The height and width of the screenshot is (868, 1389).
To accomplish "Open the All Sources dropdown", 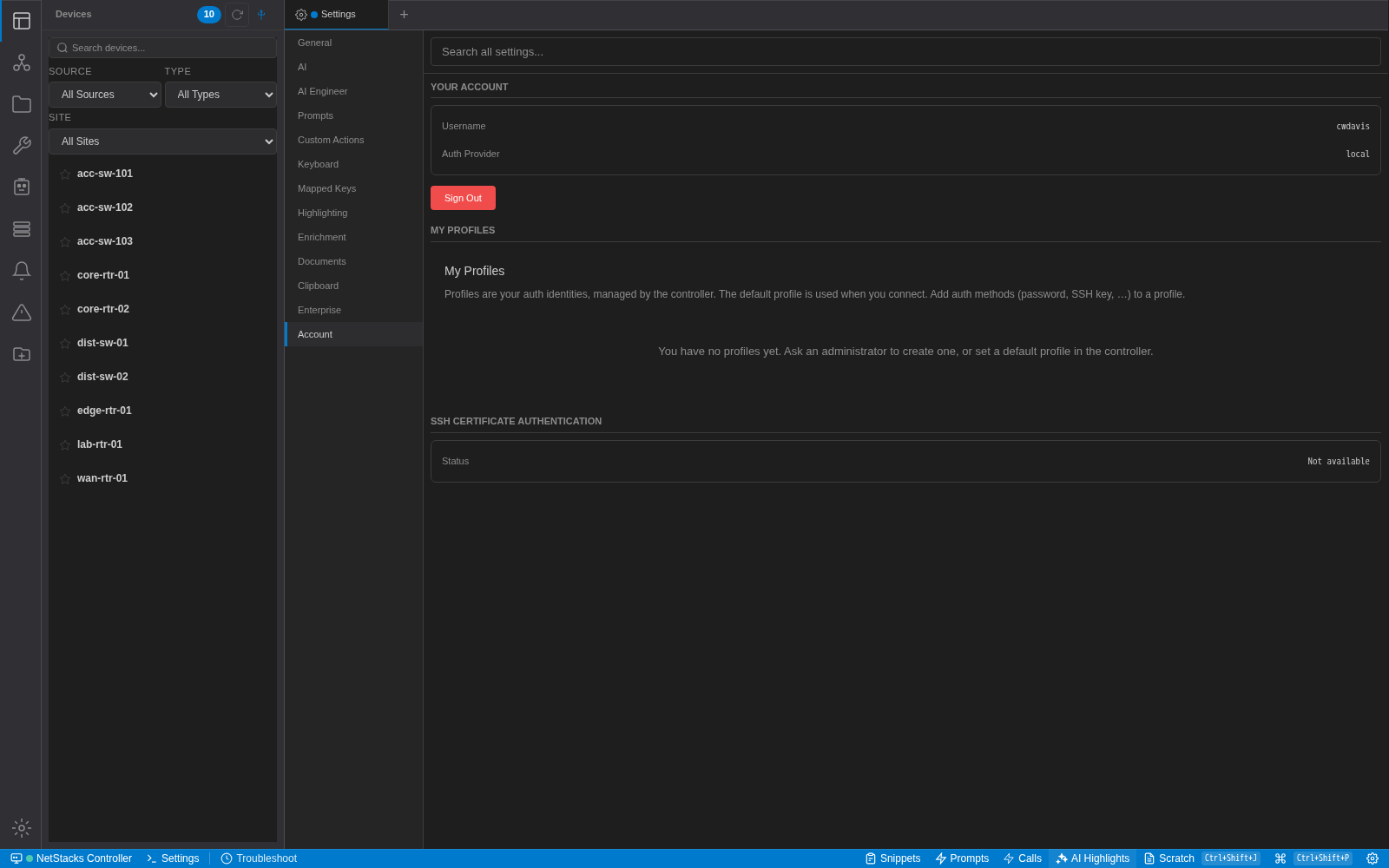I will (105, 95).
